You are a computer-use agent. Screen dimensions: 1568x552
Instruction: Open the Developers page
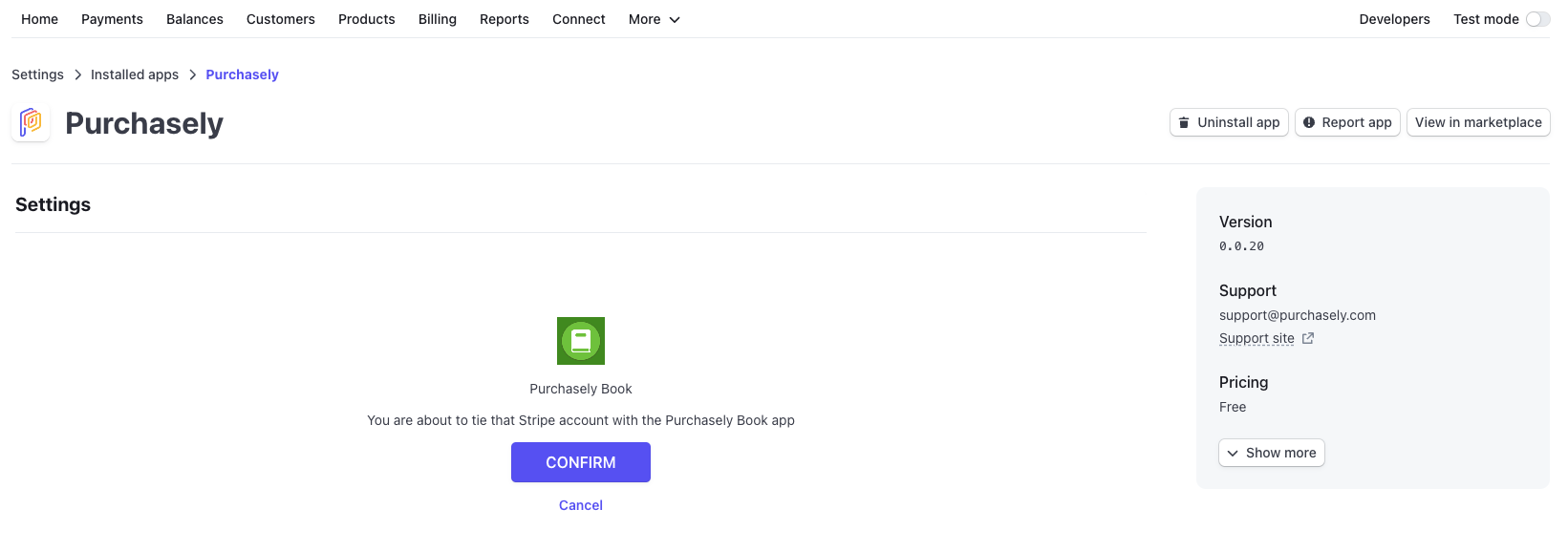1394,19
